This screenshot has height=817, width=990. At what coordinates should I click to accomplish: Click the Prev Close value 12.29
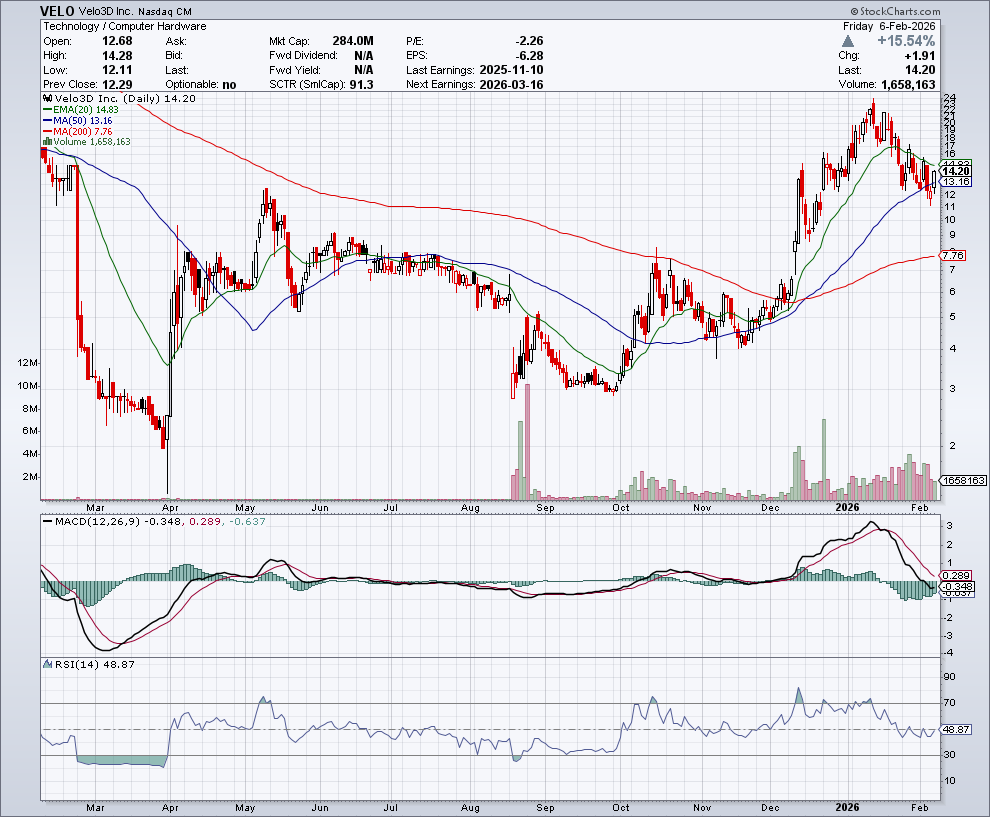[117, 85]
